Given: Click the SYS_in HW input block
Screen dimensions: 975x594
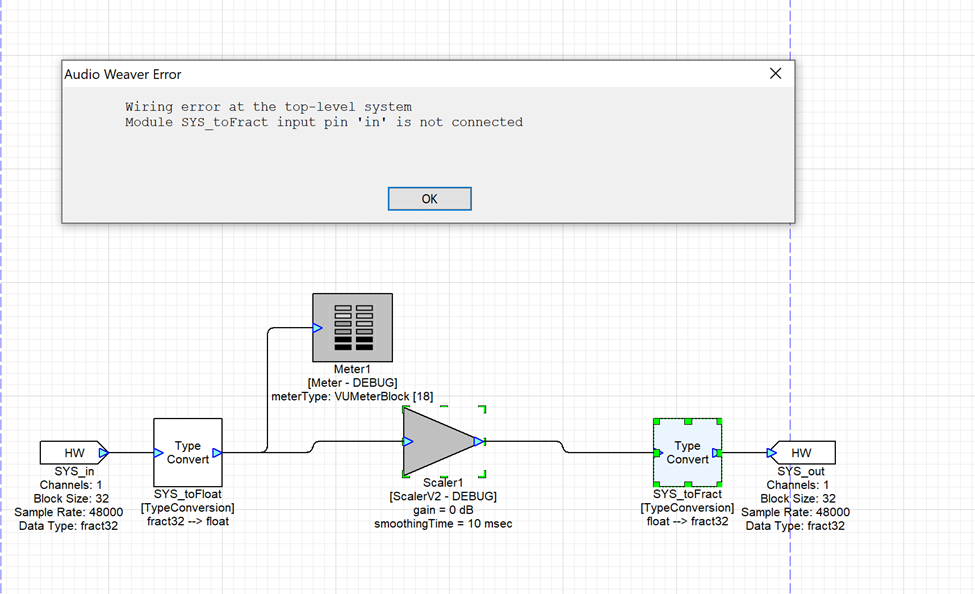Looking at the screenshot, I should (68, 452).
